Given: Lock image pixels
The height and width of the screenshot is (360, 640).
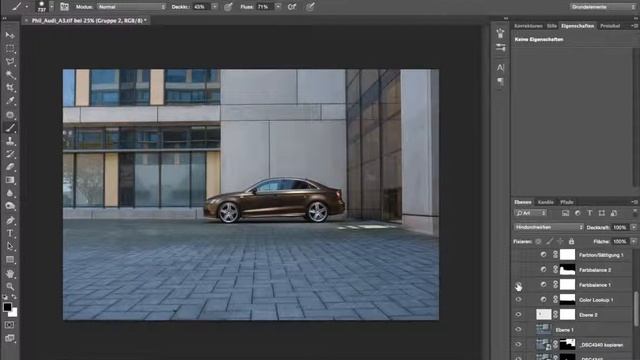Looking at the screenshot, I should (550, 242).
